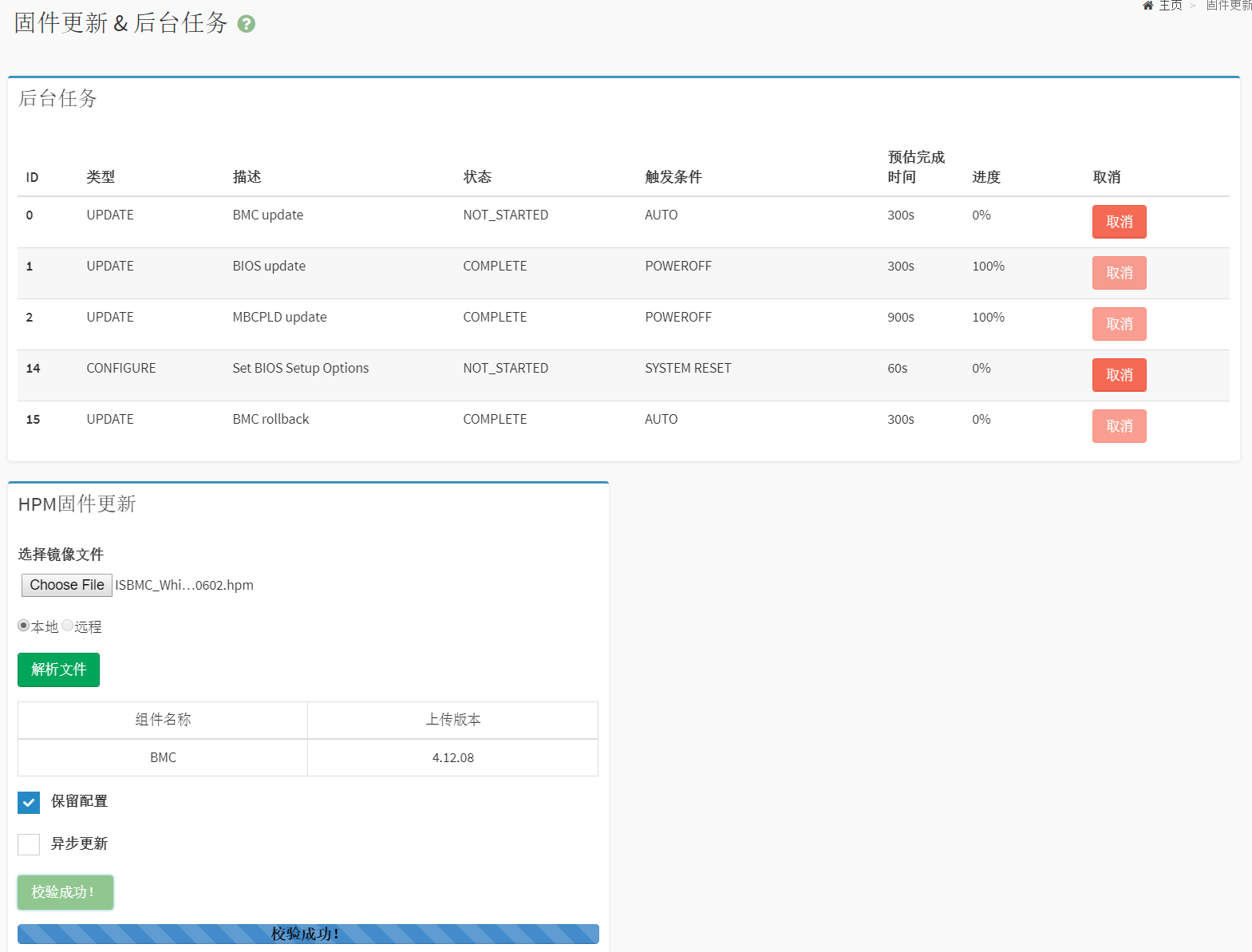1252x952 pixels.
Task: Cancel the BIOS update task
Action: 1119,273
